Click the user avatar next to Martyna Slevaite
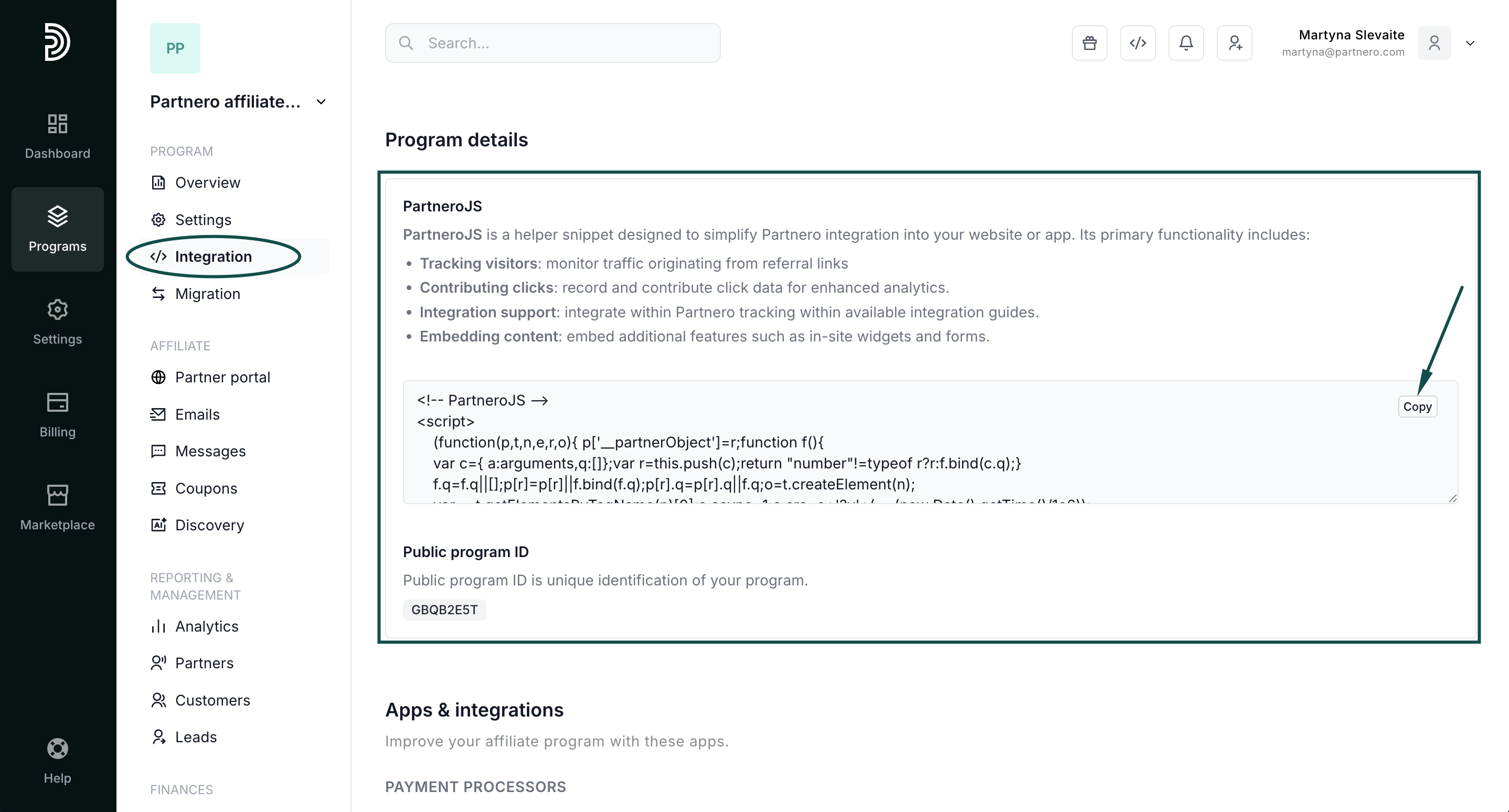This screenshot has height=812, width=1509. tap(1433, 44)
